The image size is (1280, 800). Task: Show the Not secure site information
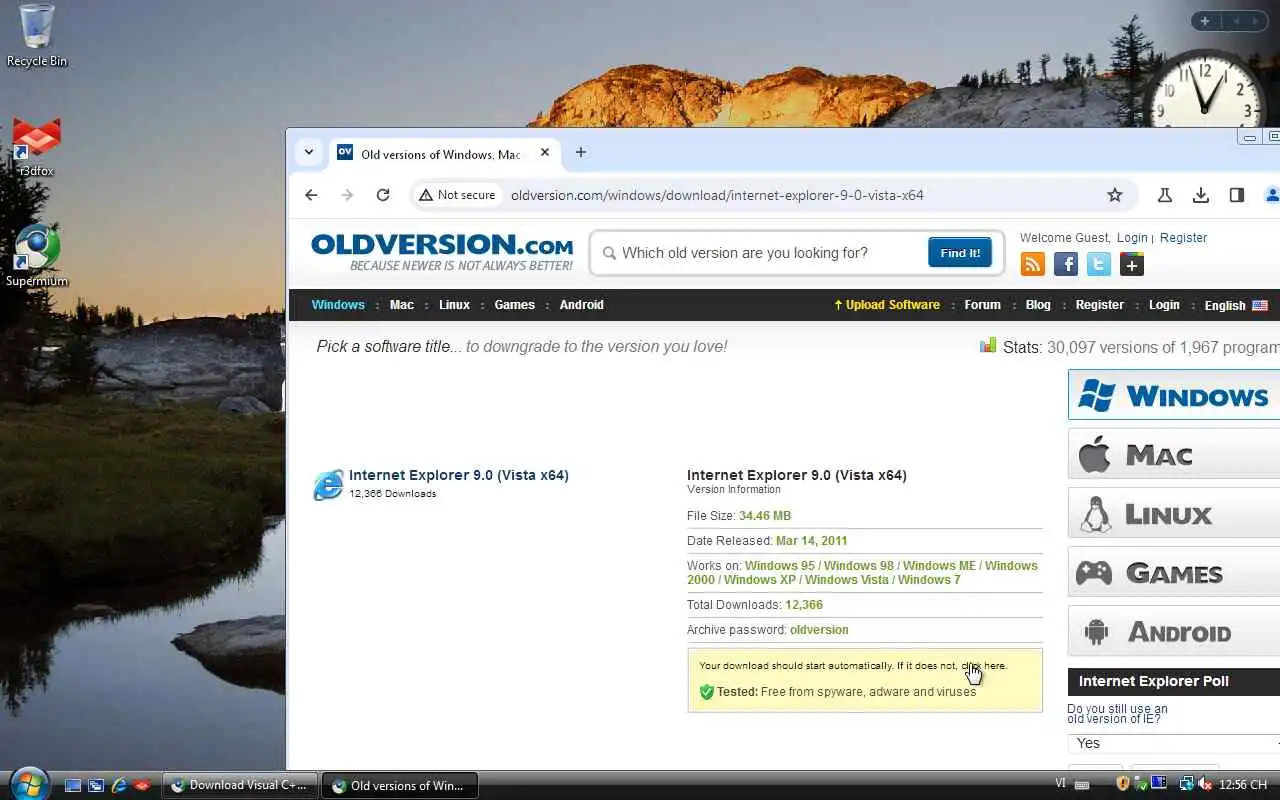pos(457,195)
